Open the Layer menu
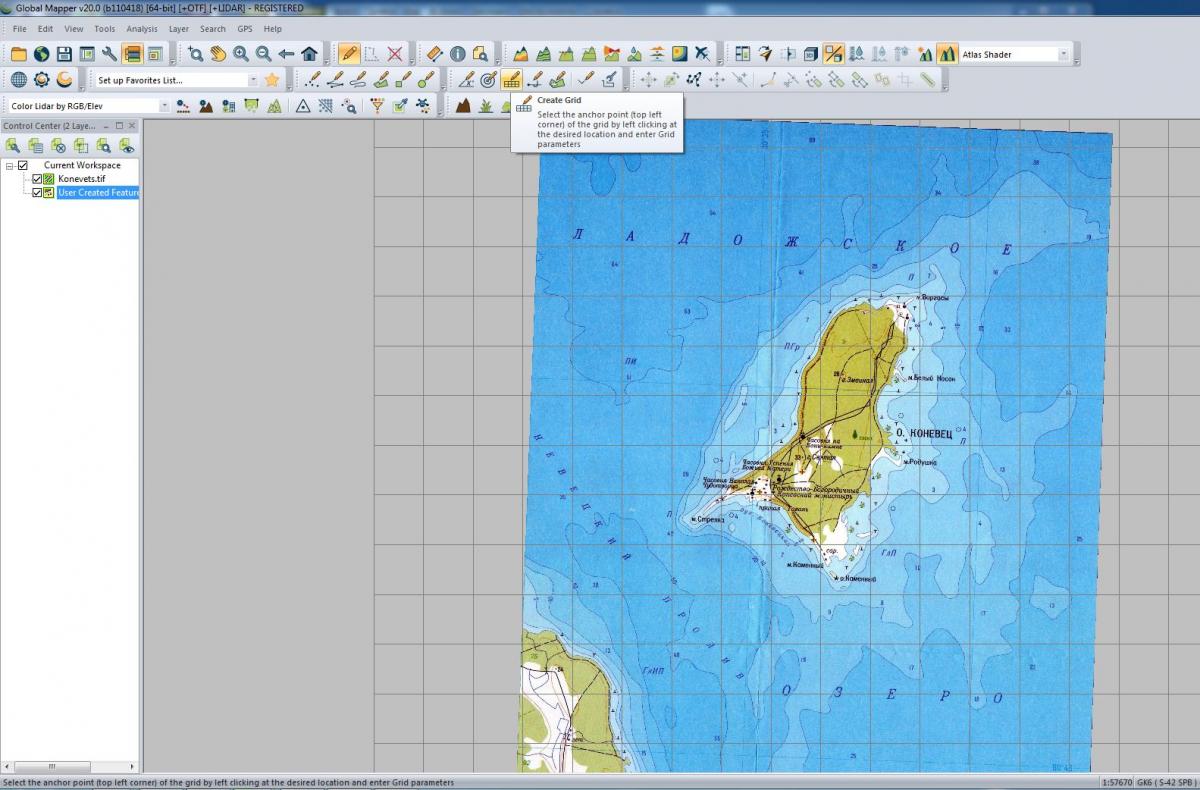This screenshot has height=790, width=1200. coord(178,29)
